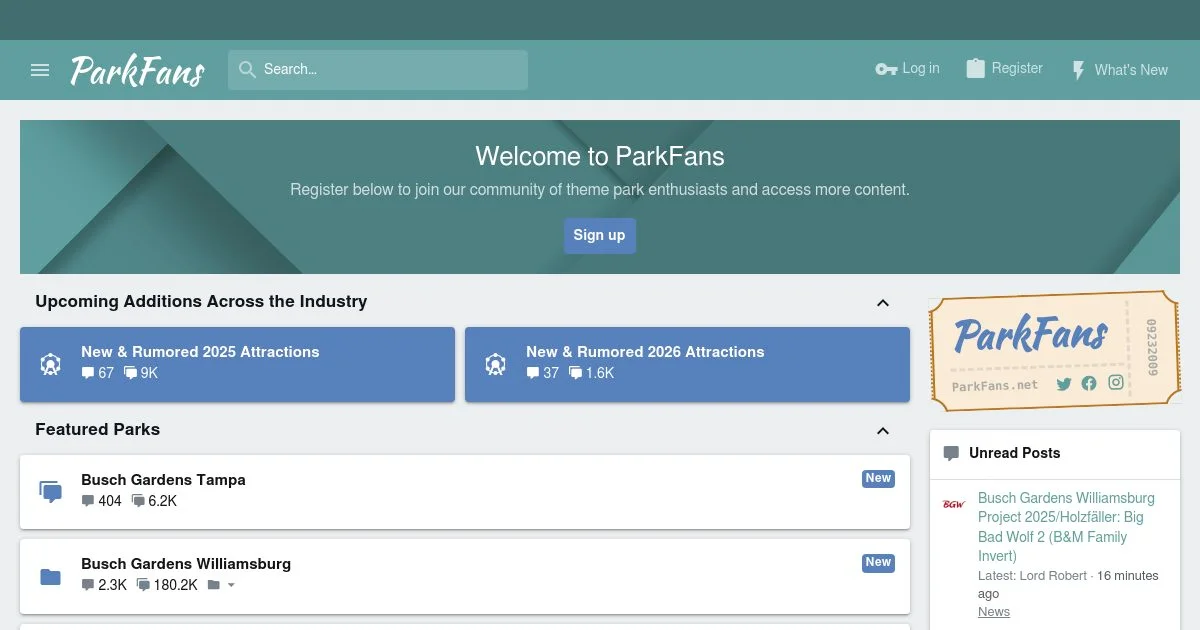Image resolution: width=1200 pixels, height=630 pixels.
Task: Click the sub-forums folder icon under Busch Gardens Williamsburg
Action: [213, 585]
